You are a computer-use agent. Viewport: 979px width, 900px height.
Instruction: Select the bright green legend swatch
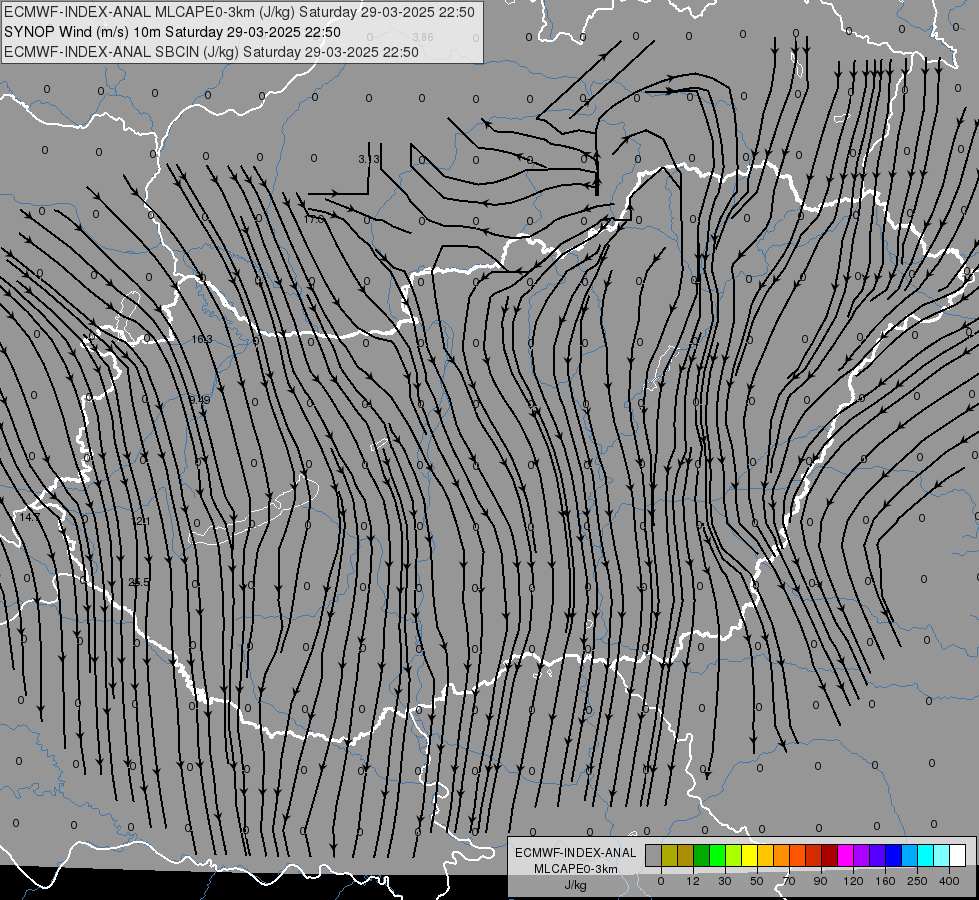(718, 855)
